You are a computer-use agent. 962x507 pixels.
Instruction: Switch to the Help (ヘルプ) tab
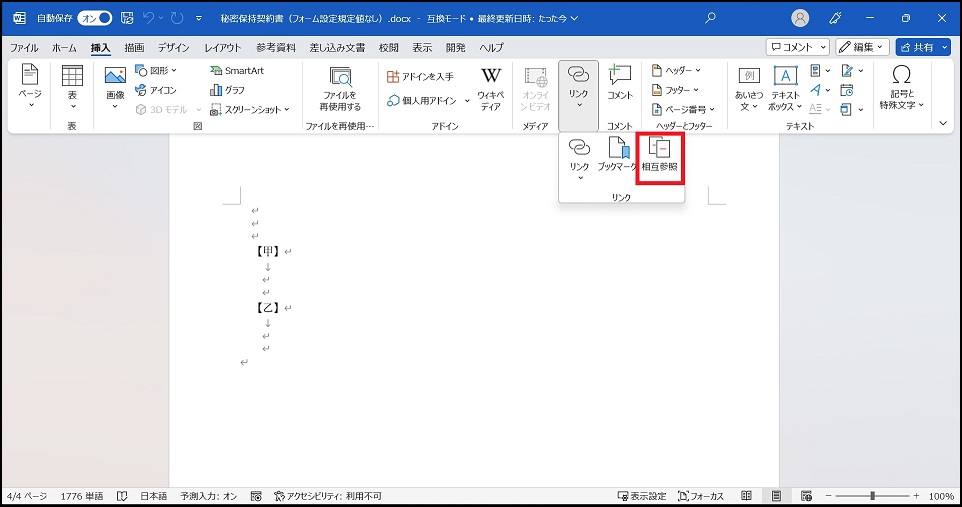pyautogui.click(x=491, y=47)
